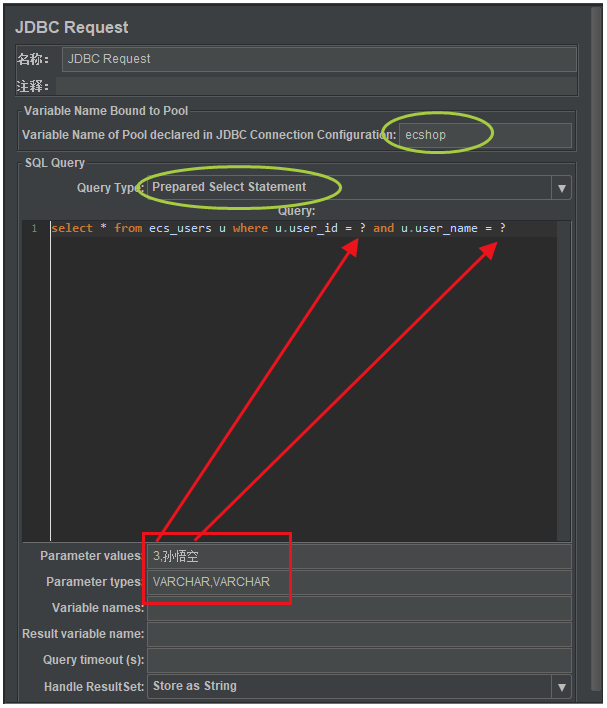Focus the Result variable name field
The height and width of the screenshot is (708, 607).
(359, 634)
